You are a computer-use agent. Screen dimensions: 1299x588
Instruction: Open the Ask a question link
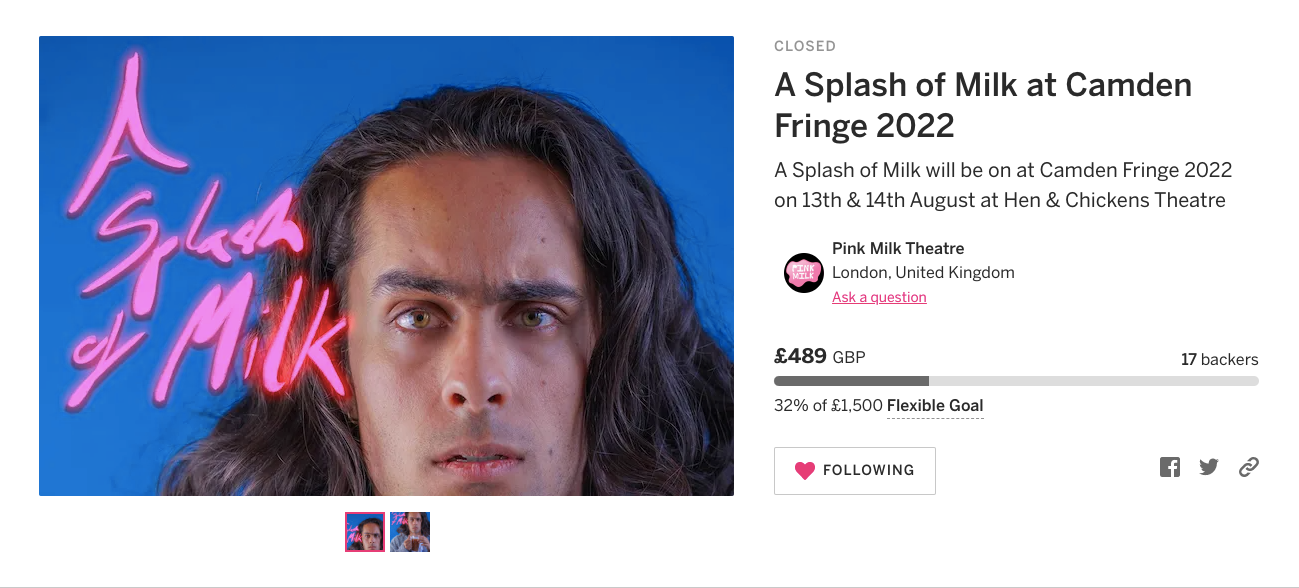tap(879, 297)
